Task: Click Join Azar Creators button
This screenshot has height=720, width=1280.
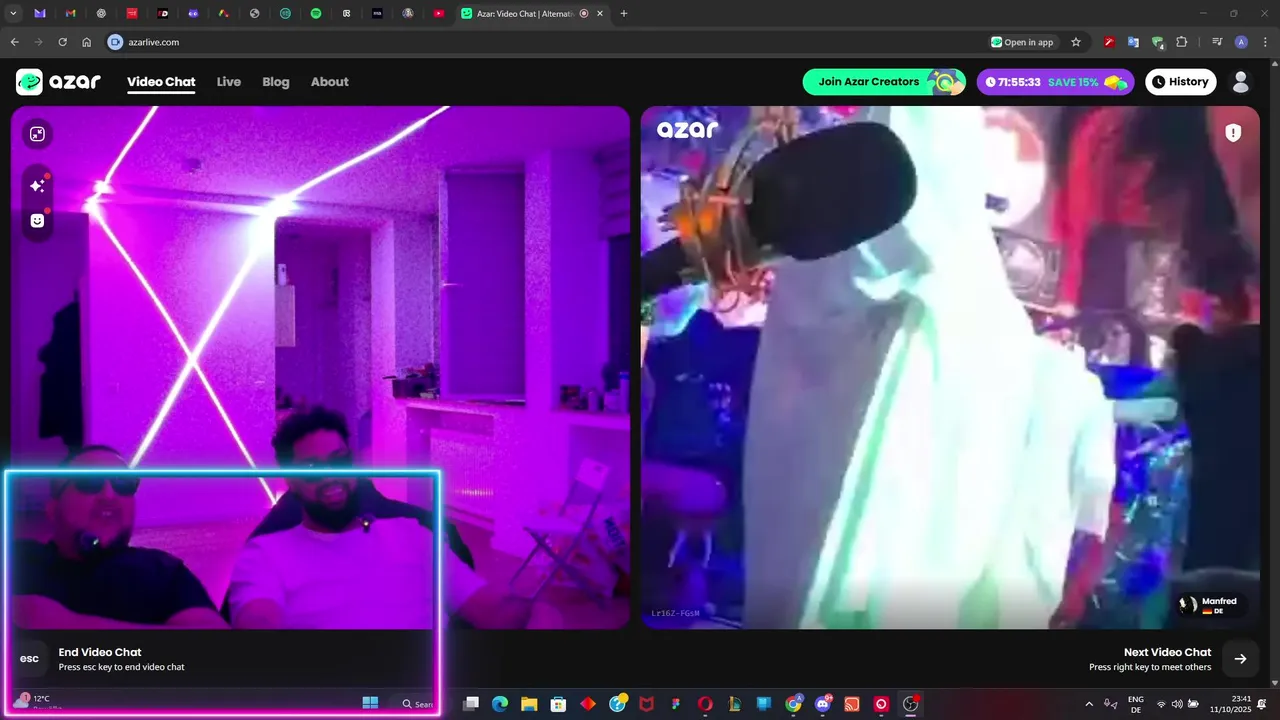Action: pos(884,82)
